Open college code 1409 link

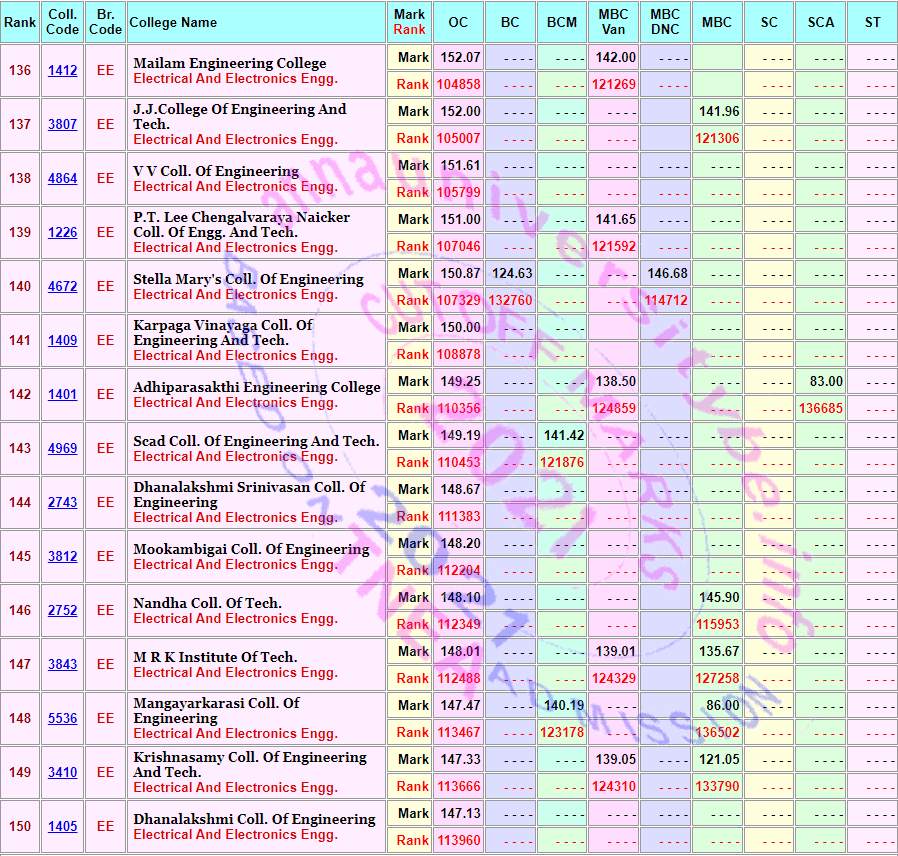click(x=62, y=340)
